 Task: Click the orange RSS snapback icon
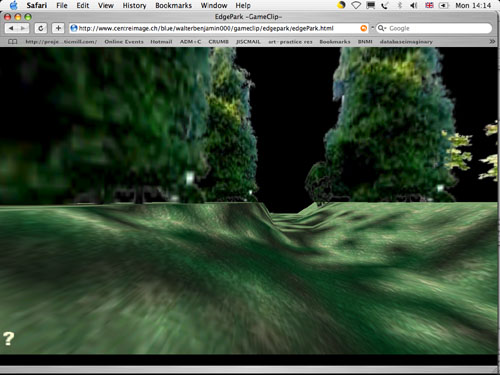(364, 28)
